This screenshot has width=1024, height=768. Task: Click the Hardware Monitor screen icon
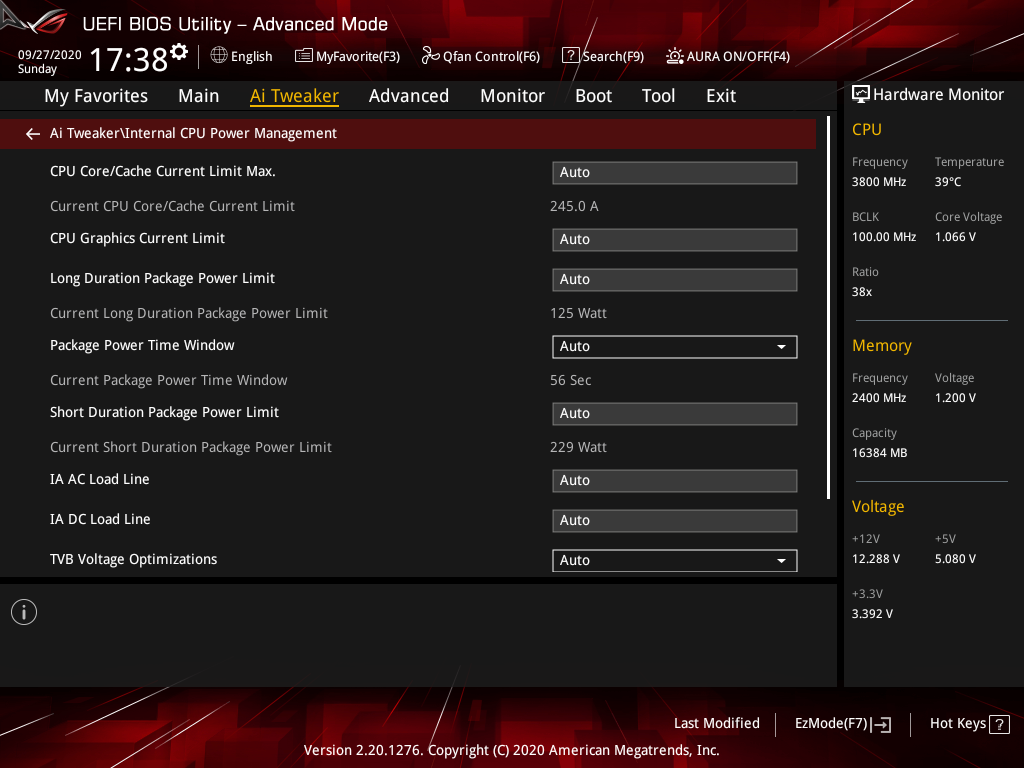click(860, 95)
